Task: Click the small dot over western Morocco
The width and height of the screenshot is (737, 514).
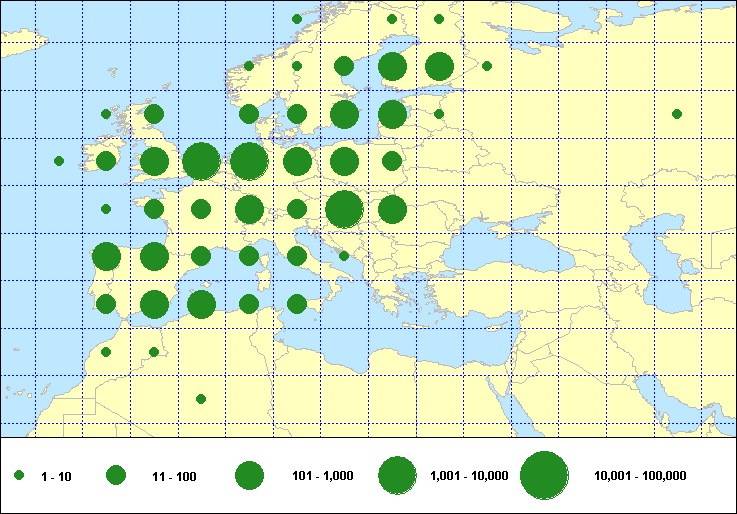Action: 106,352
